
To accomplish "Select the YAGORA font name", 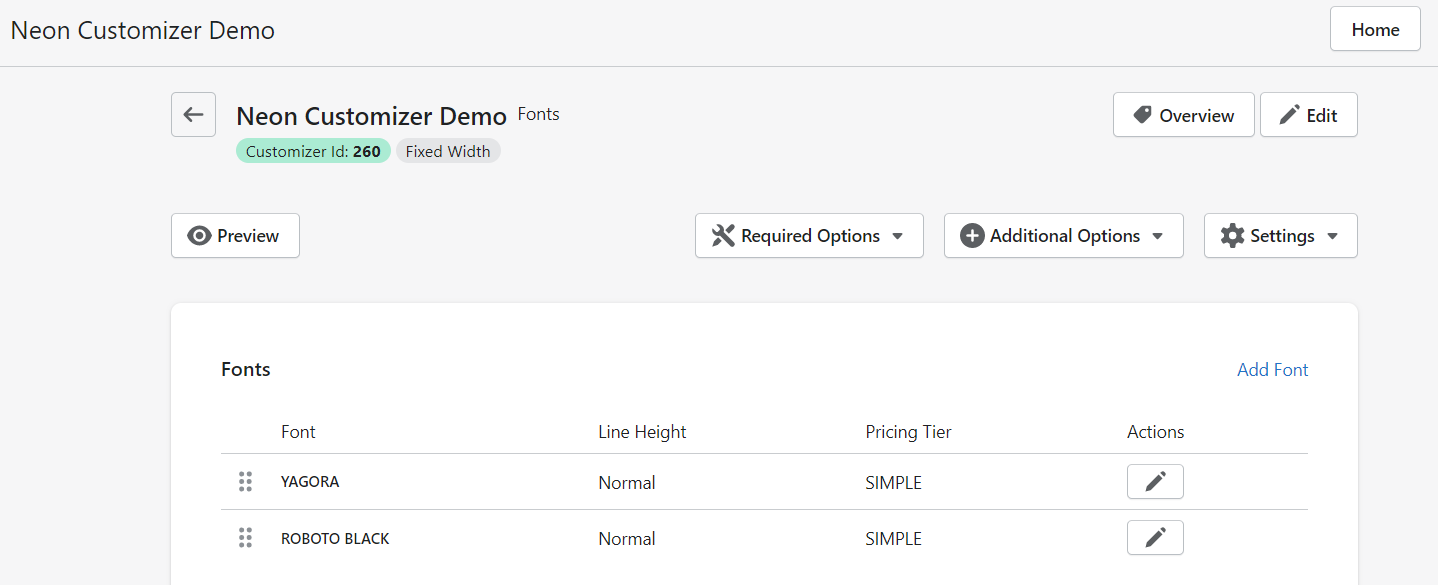I will [x=310, y=482].
